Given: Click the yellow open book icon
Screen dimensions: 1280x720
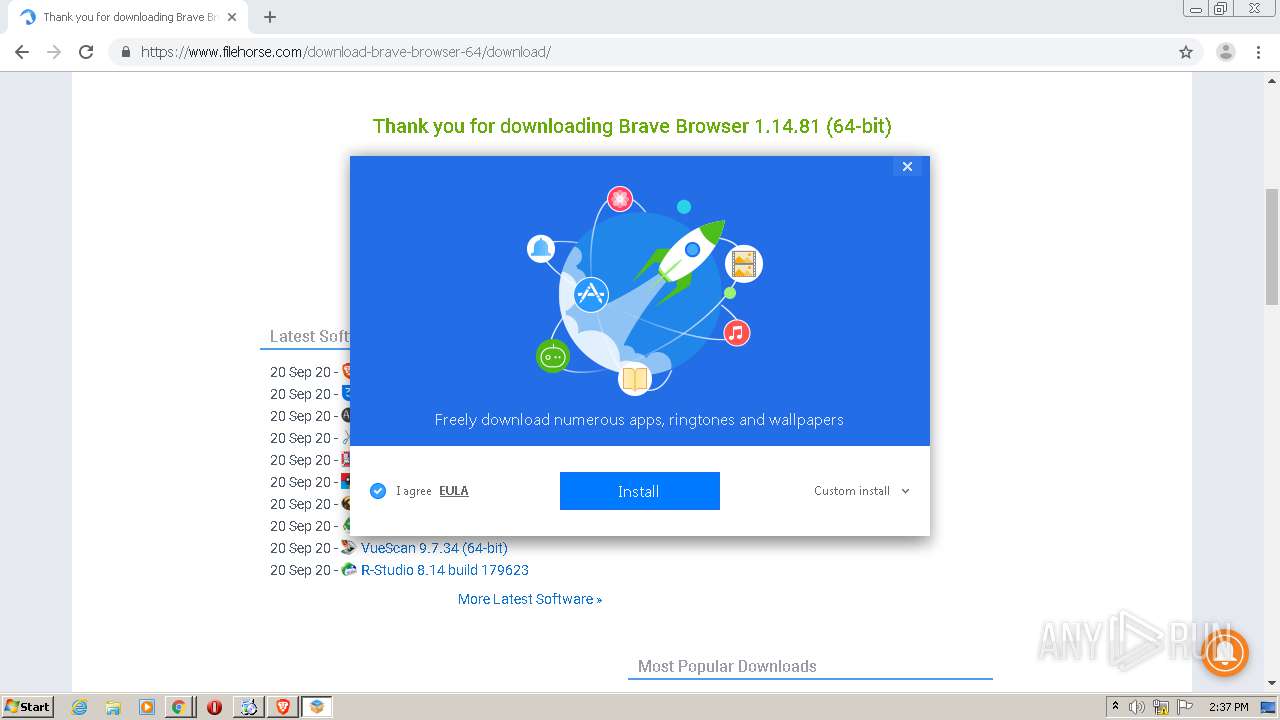Looking at the screenshot, I should [635, 378].
